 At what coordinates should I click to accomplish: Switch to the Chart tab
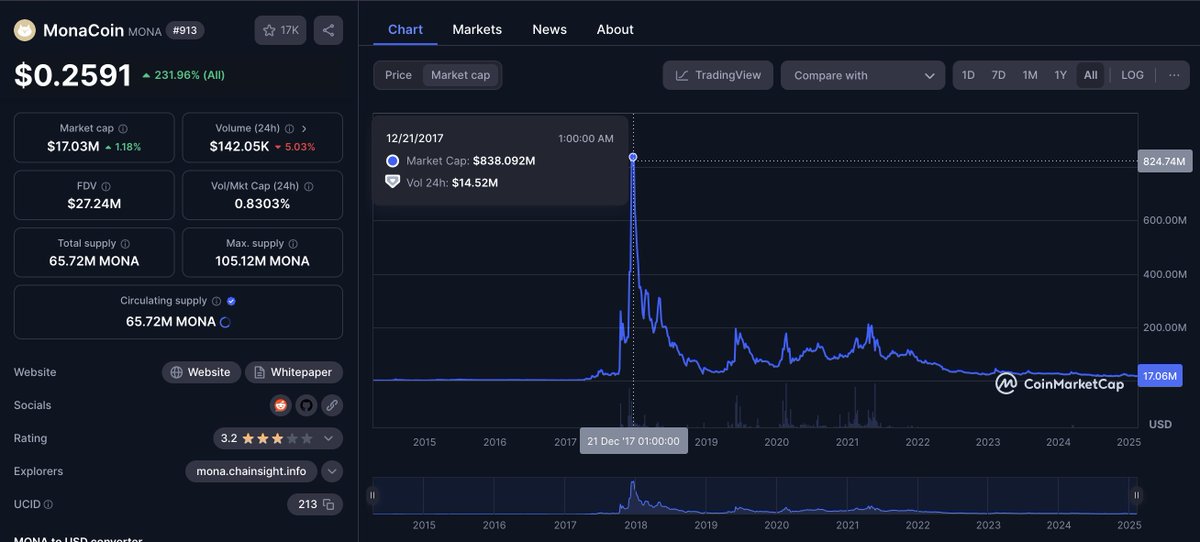point(405,30)
